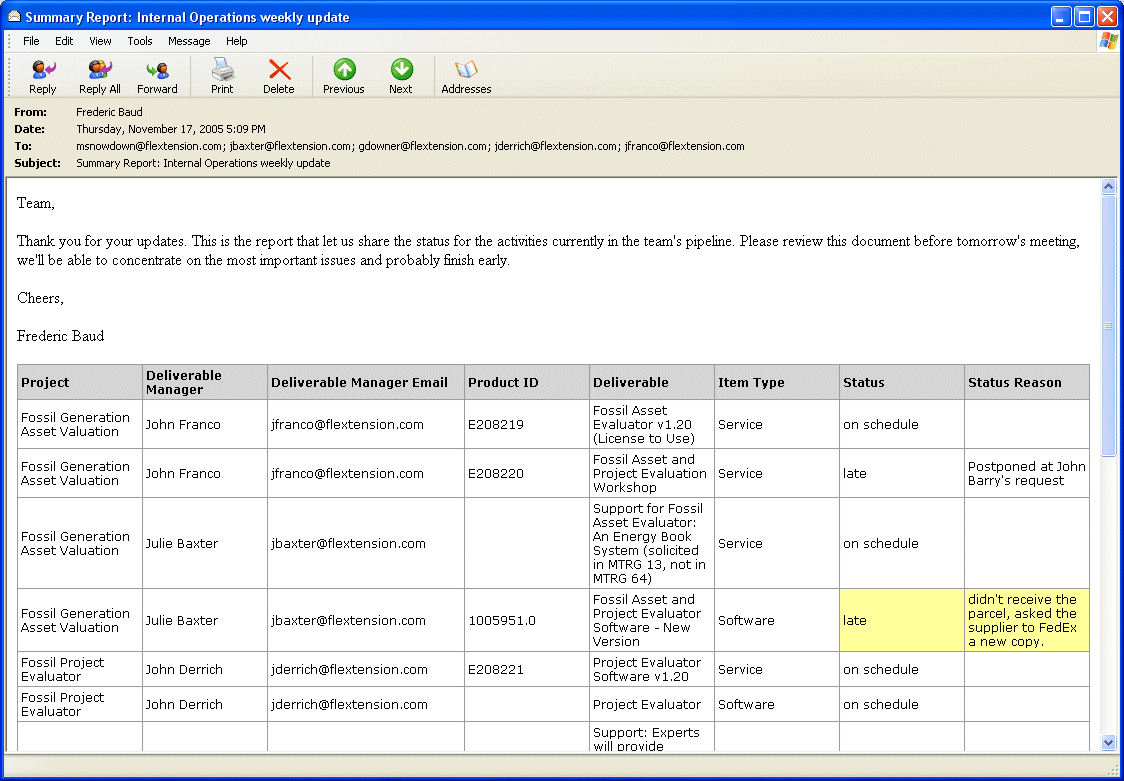Open the Edit menu
Image resolution: width=1124 pixels, height=781 pixels.
tap(64, 41)
